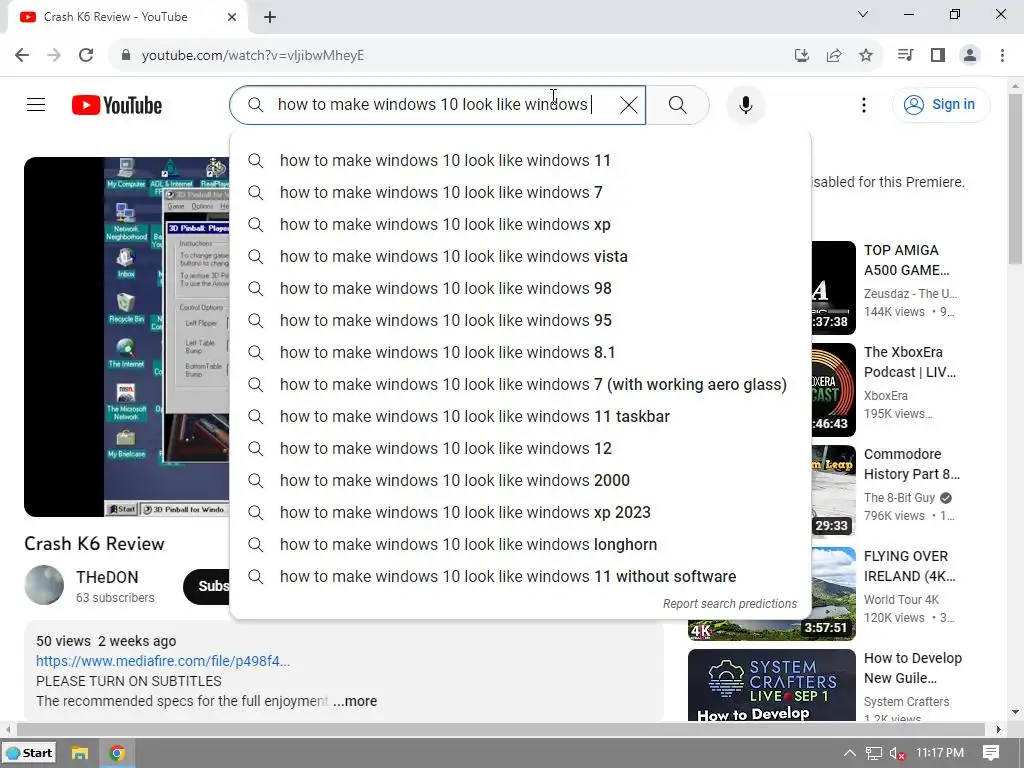Choose suggestion ending in windows 2000
The width and height of the screenshot is (1024, 768).
(520, 480)
